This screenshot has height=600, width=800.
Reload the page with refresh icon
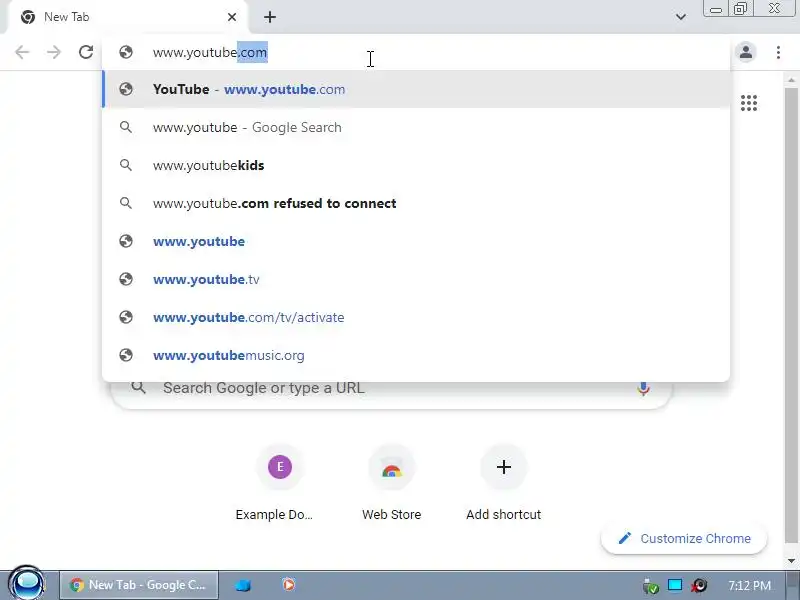[x=86, y=52]
